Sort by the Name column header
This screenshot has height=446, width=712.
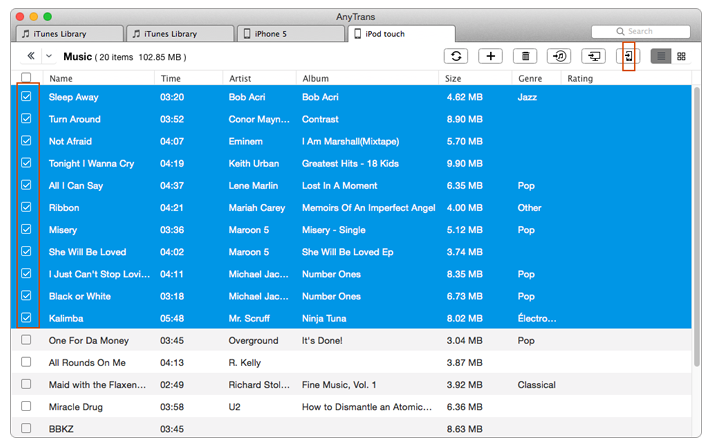(x=61, y=79)
